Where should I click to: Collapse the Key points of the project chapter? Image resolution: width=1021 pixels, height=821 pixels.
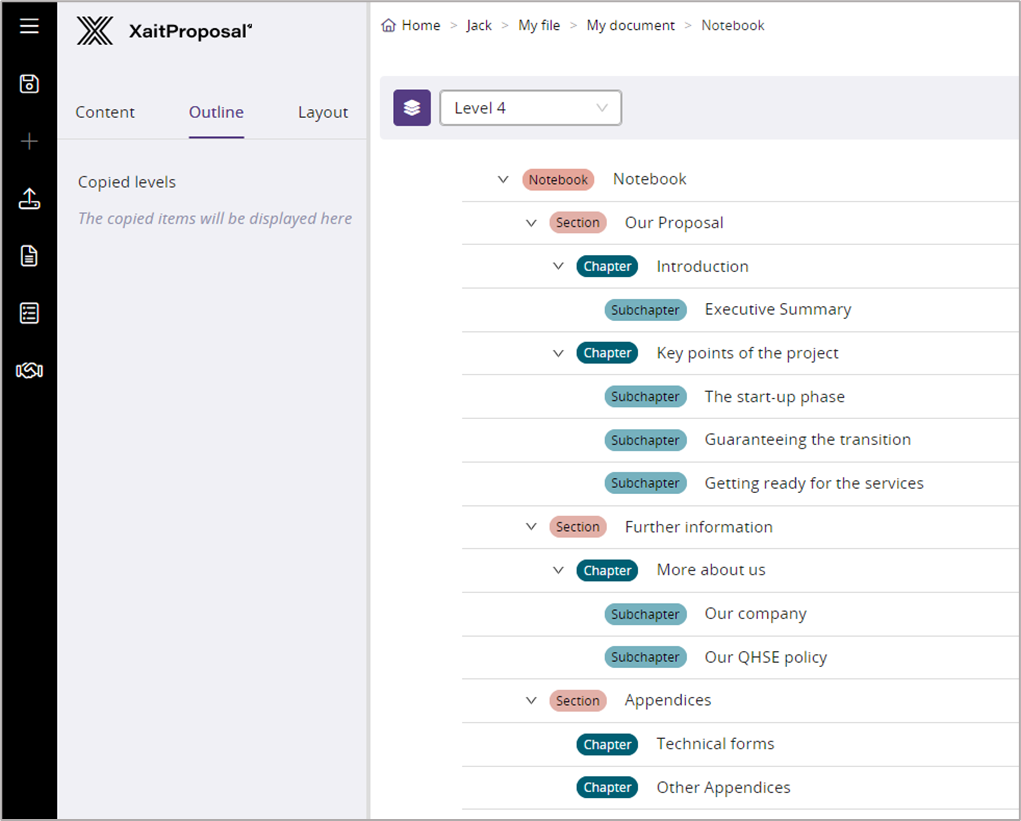point(558,353)
